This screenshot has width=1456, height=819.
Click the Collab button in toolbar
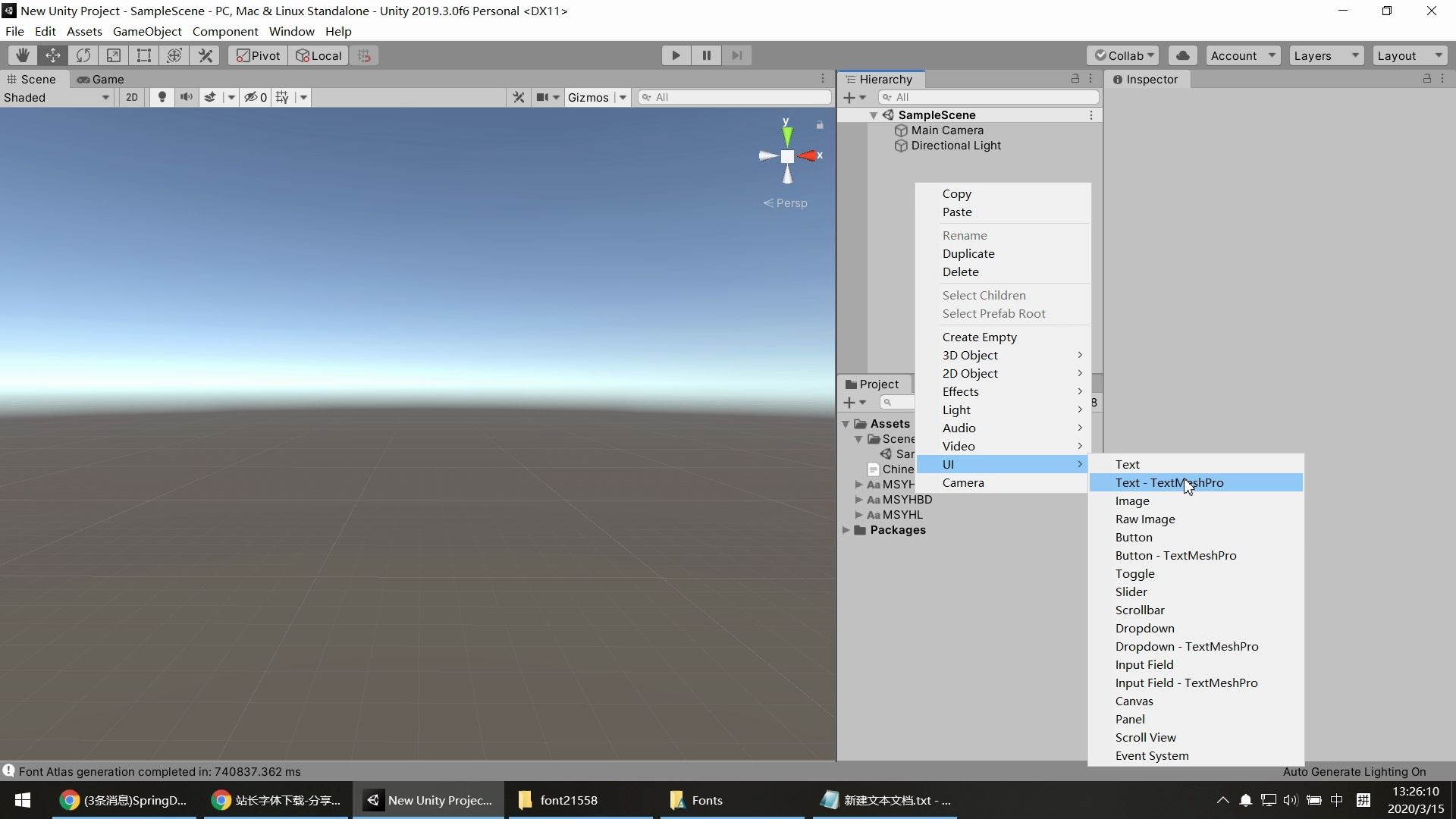tap(1122, 55)
